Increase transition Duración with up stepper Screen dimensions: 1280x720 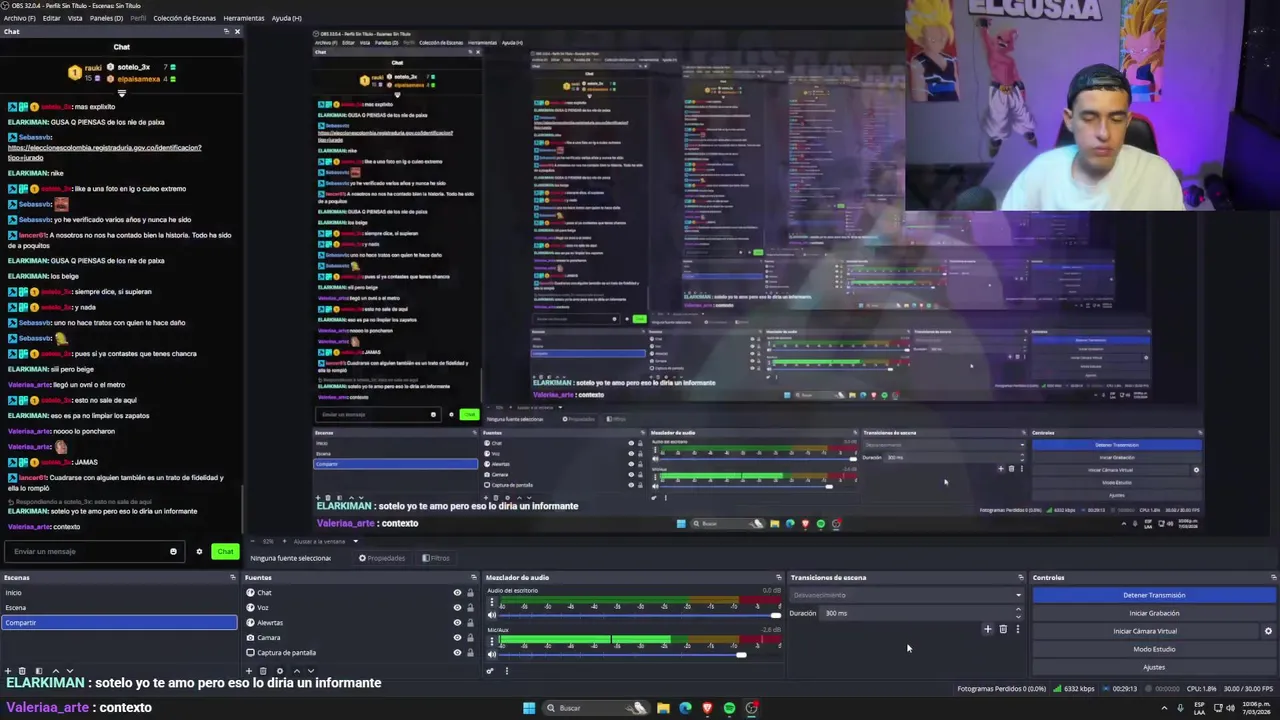tap(1018, 610)
